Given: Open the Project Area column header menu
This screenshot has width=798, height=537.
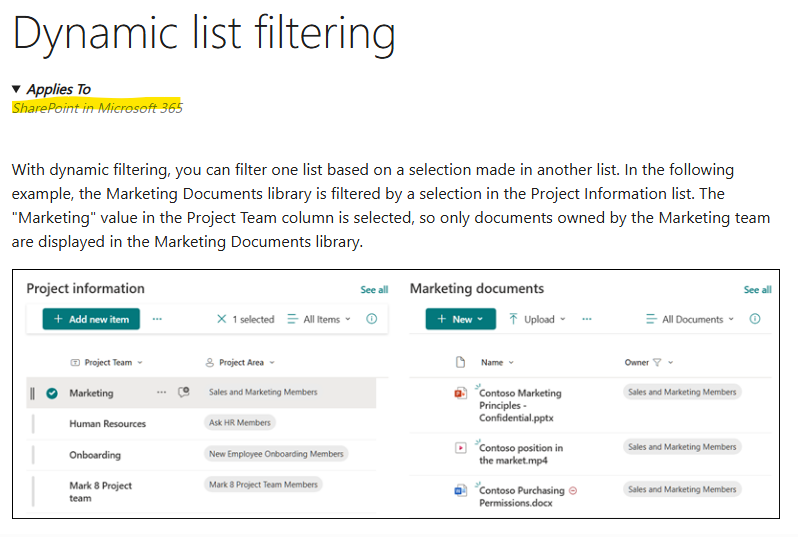Looking at the screenshot, I should 240,362.
